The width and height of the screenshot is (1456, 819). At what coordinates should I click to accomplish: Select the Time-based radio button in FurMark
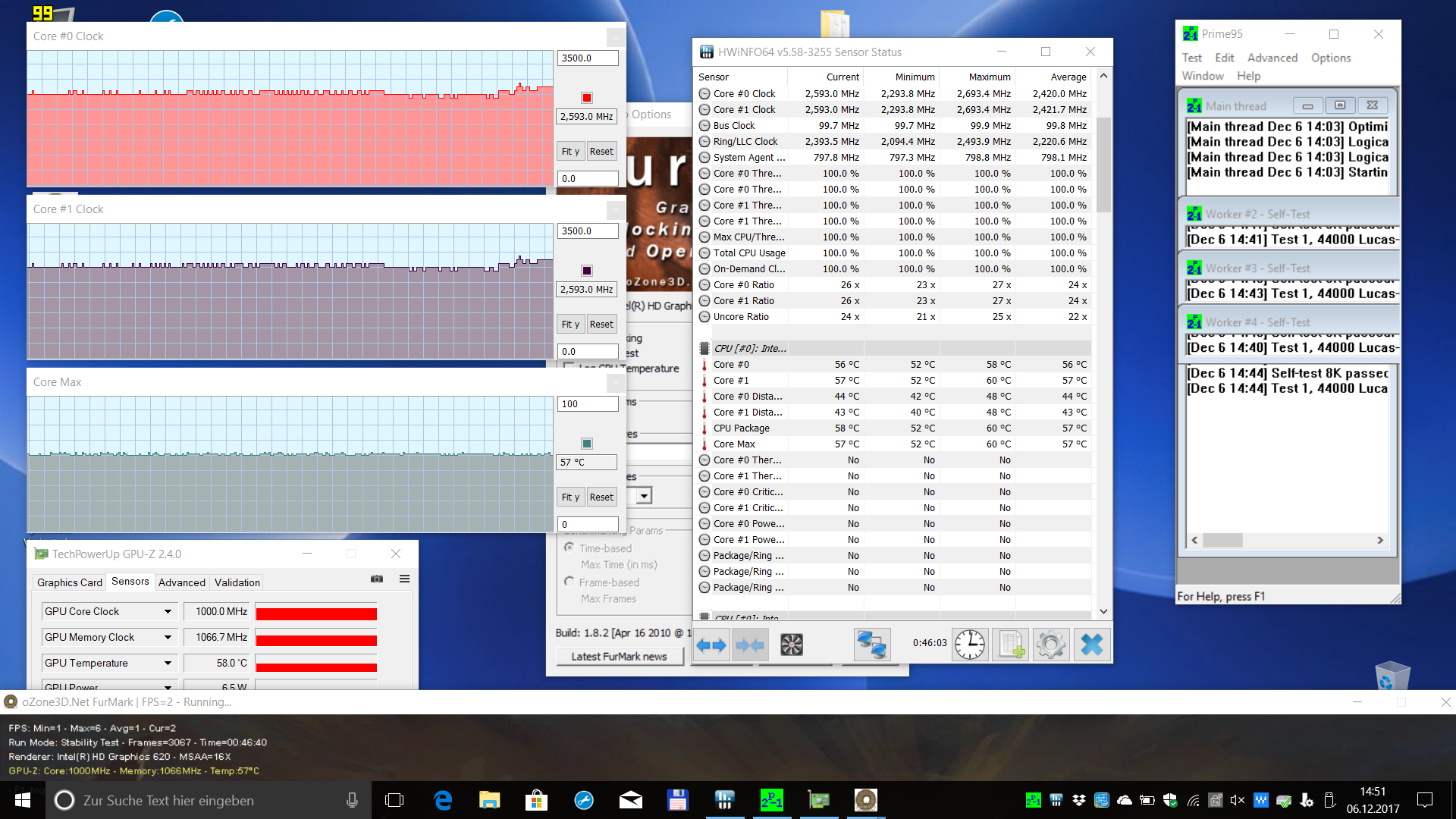click(x=570, y=548)
